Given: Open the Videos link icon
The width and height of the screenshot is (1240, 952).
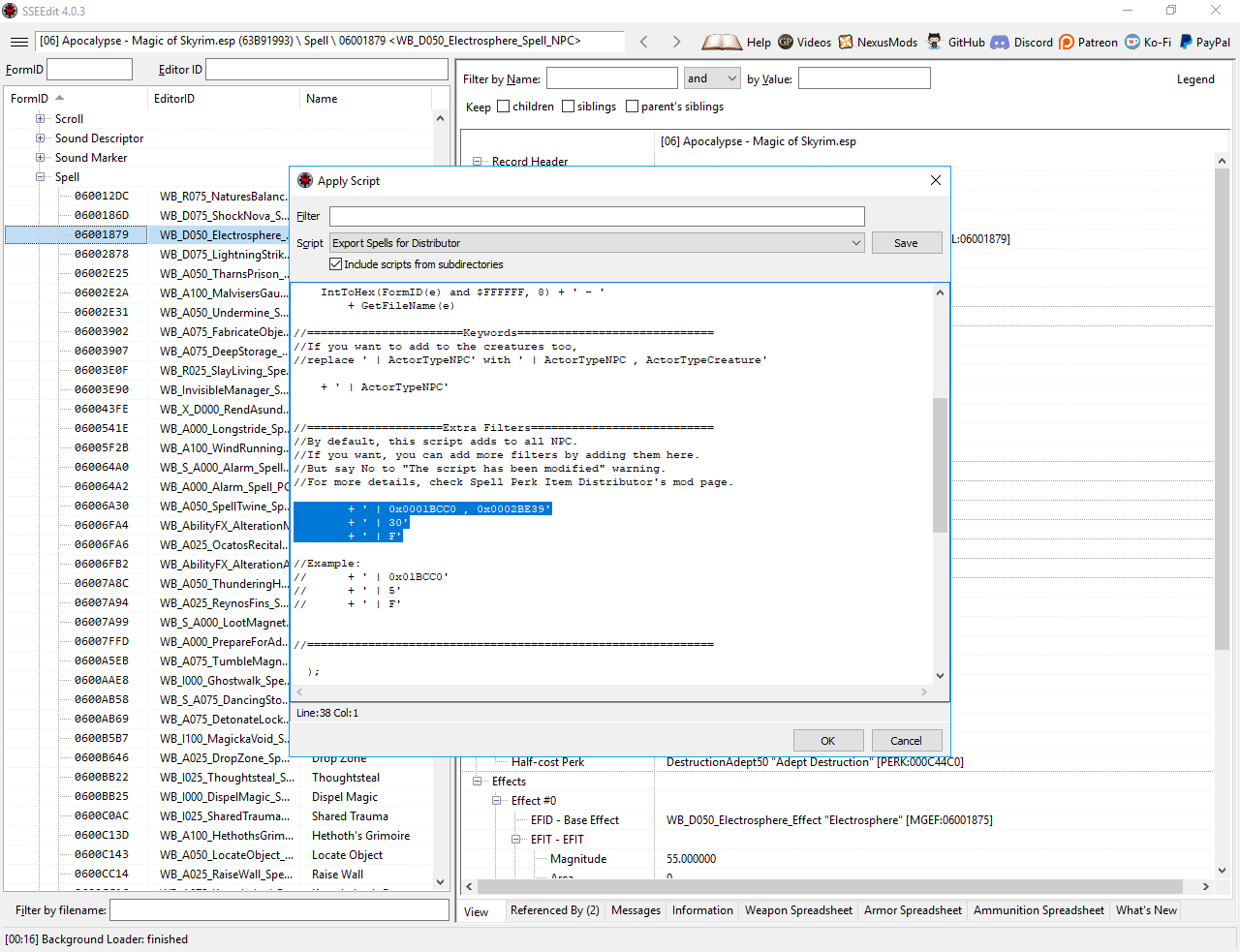Looking at the screenshot, I should pos(786,42).
